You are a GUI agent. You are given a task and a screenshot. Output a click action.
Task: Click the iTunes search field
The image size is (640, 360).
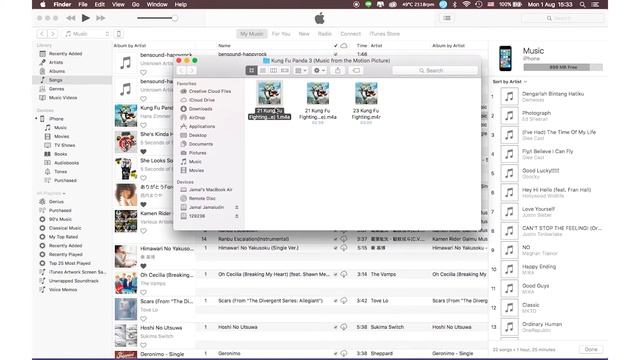[563, 18]
